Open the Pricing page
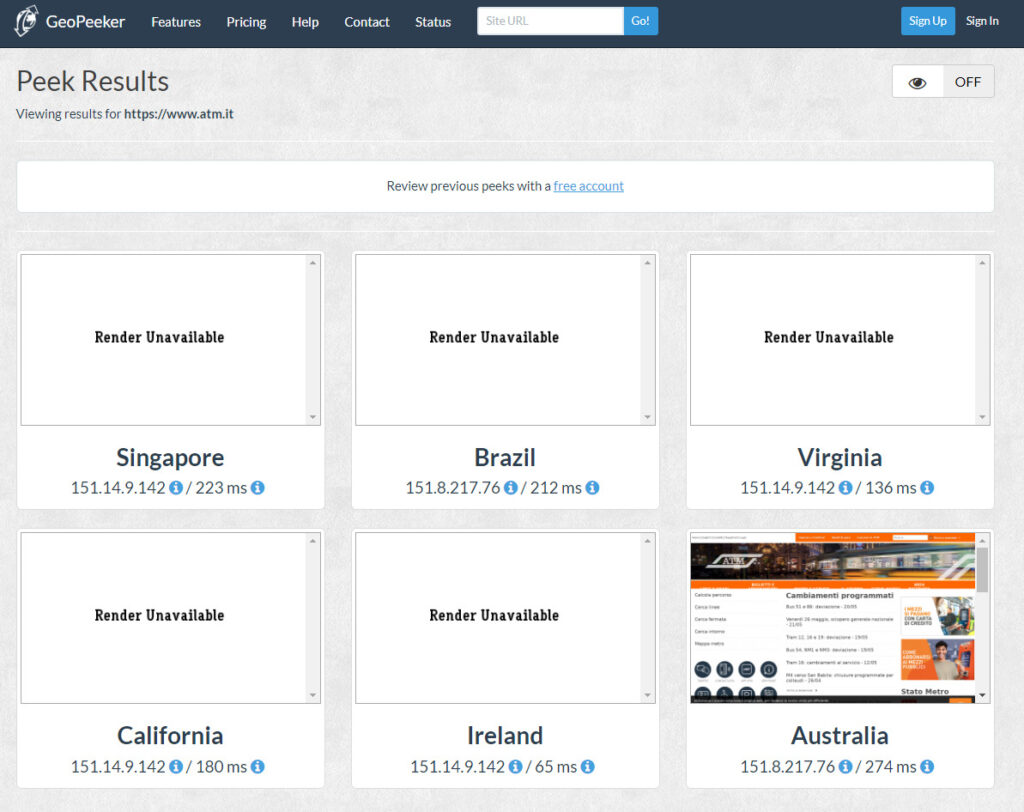The height and width of the screenshot is (812, 1024). tap(246, 22)
